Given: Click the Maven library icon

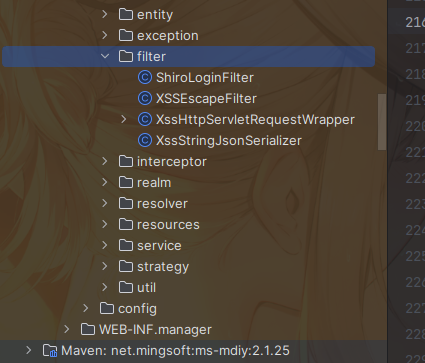Looking at the screenshot, I should pyautogui.click(x=50, y=351).
